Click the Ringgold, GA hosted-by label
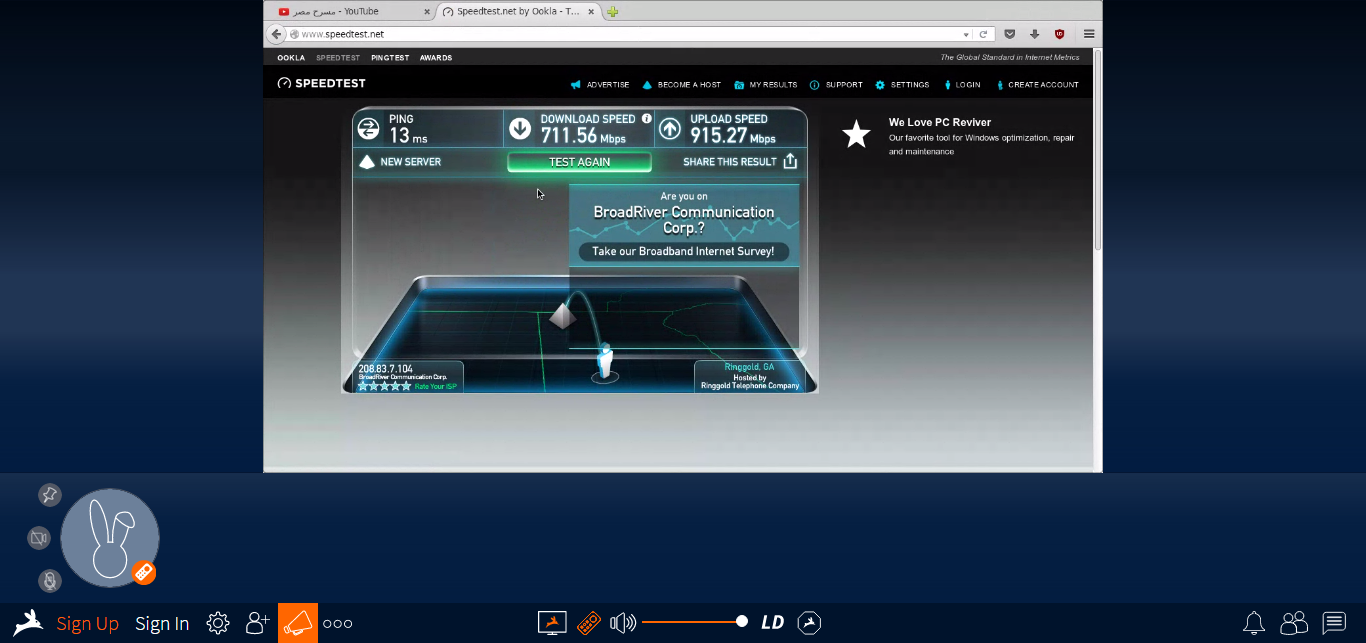This screenshot has width=1366, height=643. [x=750, y=376]
